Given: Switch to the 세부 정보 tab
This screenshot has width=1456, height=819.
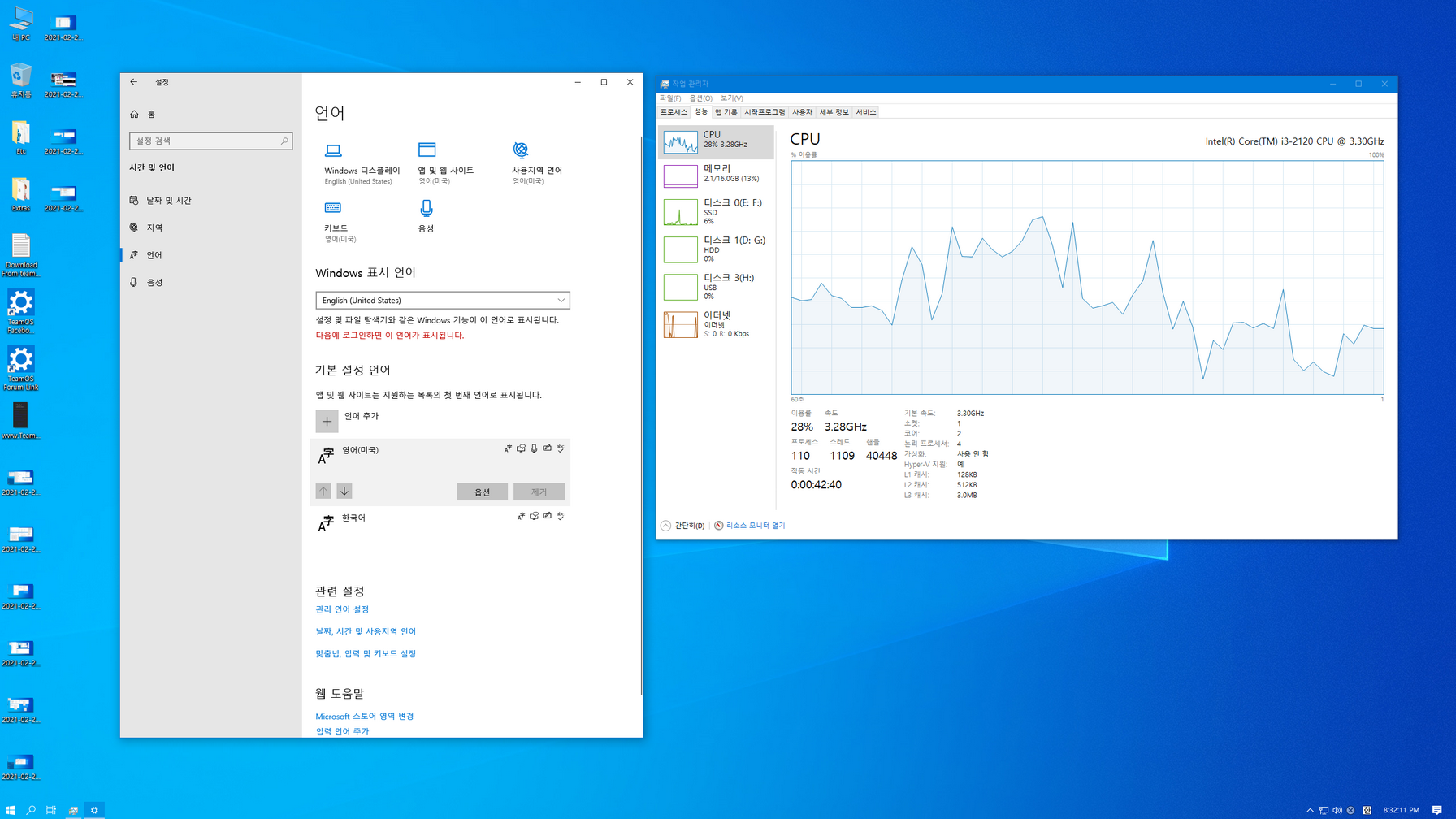Looking at the screenshot, I should pos(834,112).
